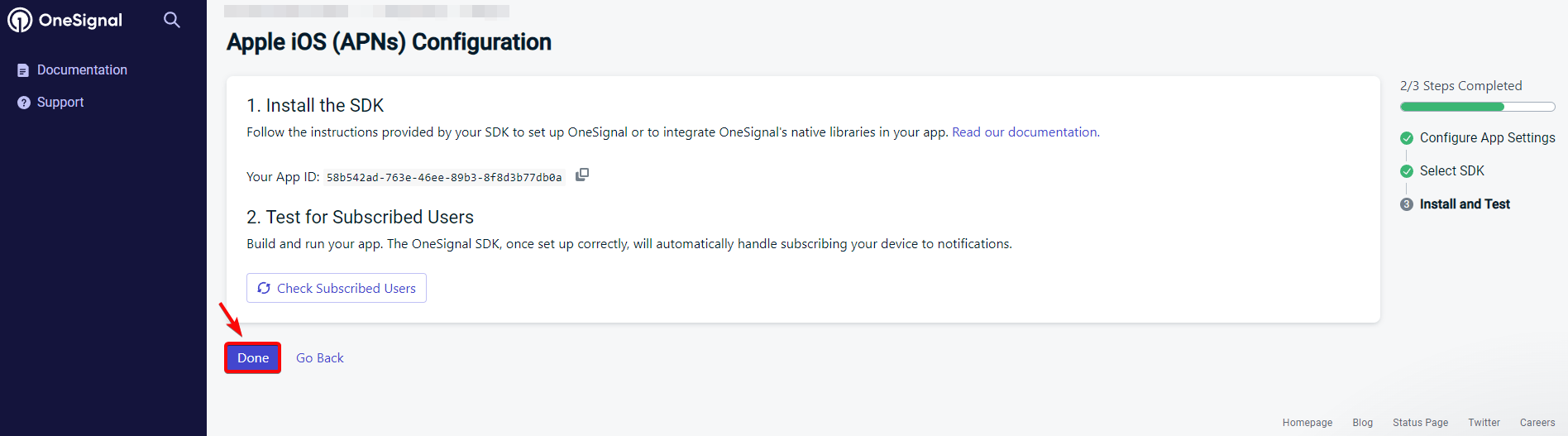Click the Go Back link

click(x=320, y=358)
